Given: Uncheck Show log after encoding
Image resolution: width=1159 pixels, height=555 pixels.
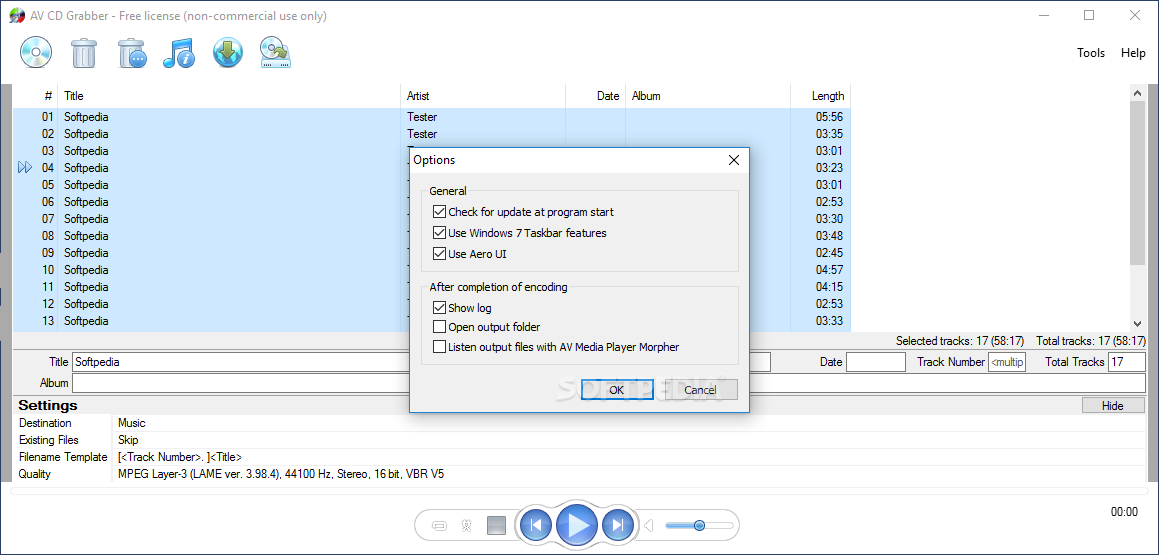Looking at the screenshot, I should click(440, 307).
